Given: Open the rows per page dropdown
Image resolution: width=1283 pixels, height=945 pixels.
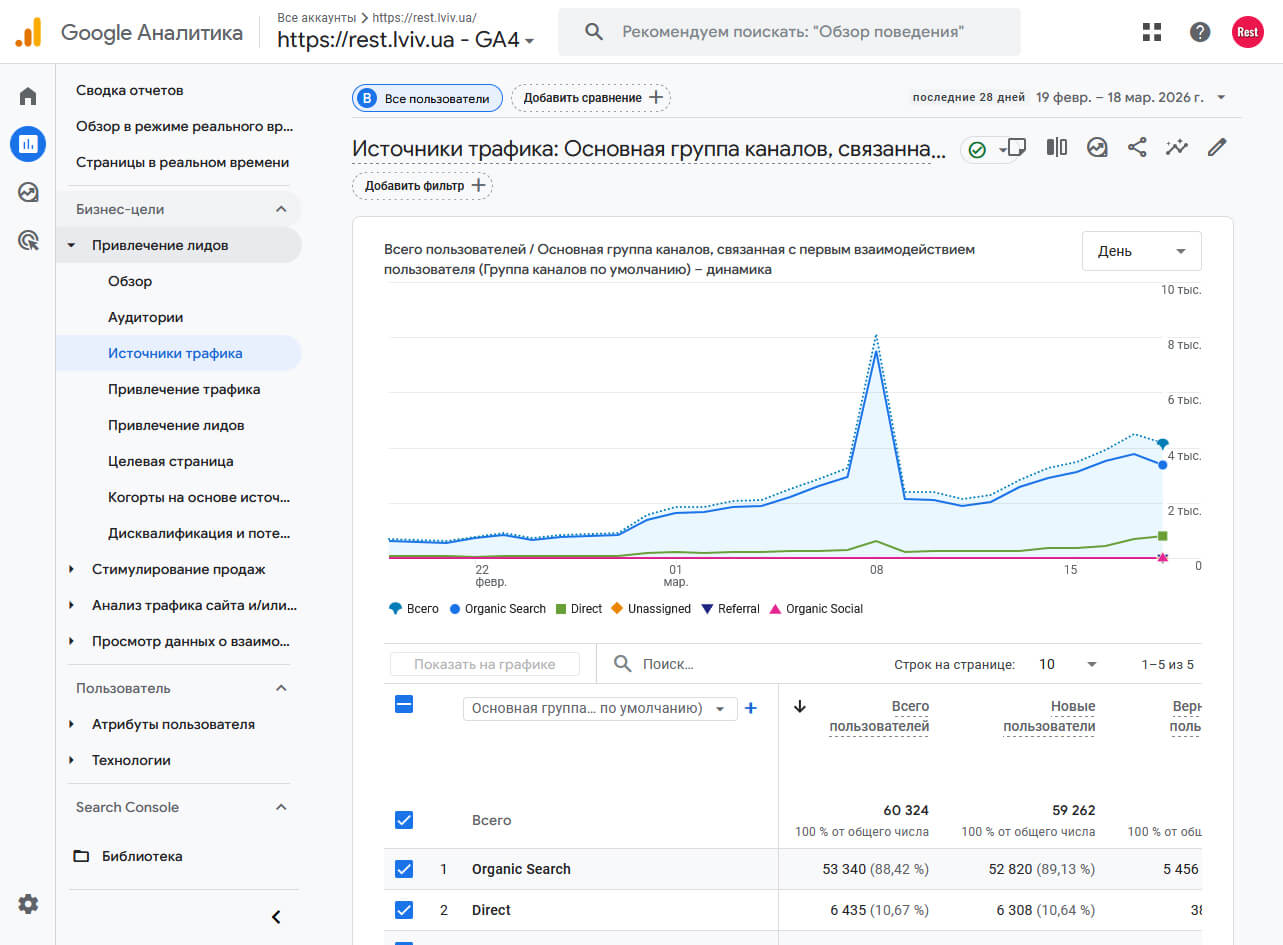Looking at the screenshot, I should [x=1068, y=664].
